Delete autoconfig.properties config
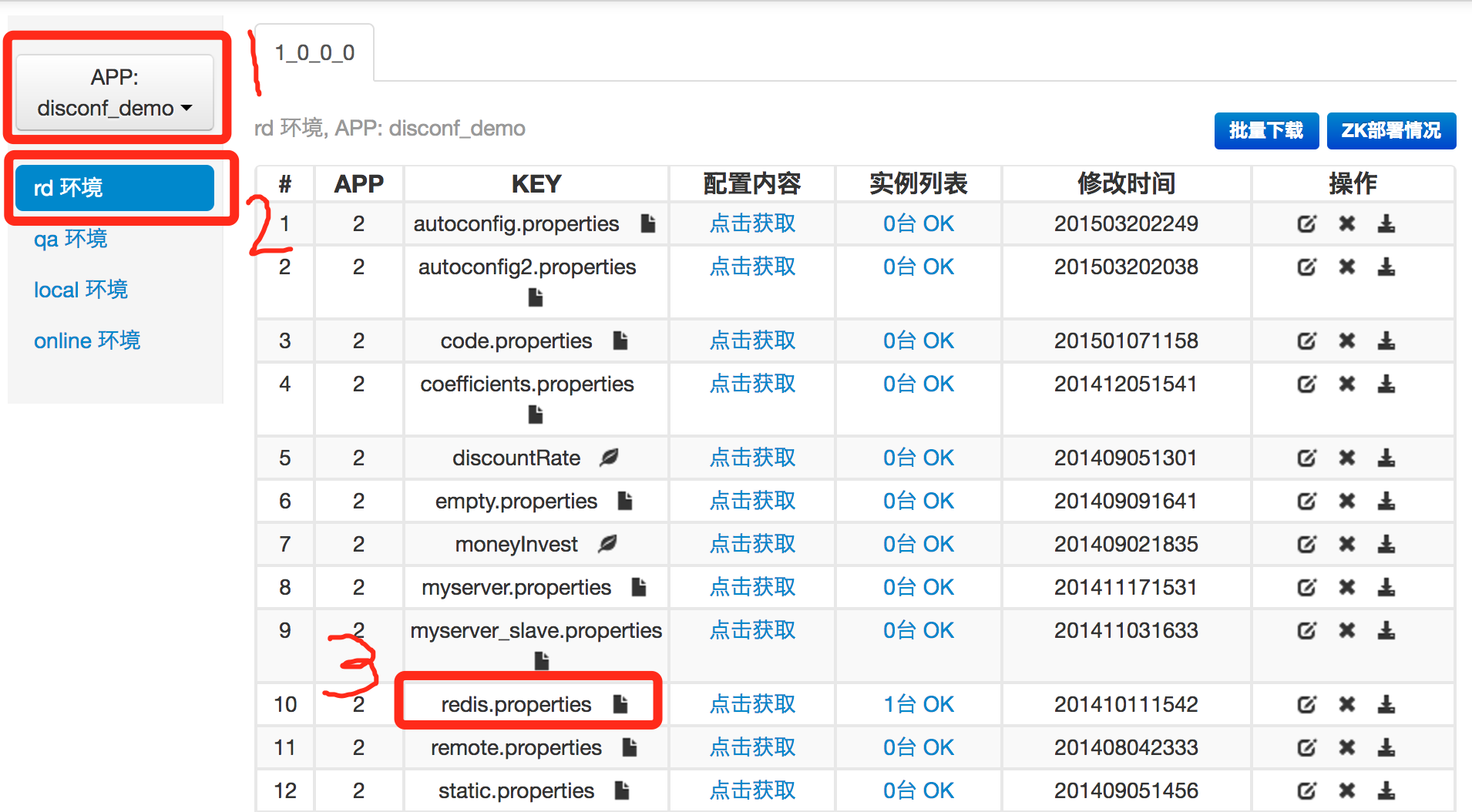This screenshot has width=1472, height=812. pyautogui.click(x=1346, y=224)
